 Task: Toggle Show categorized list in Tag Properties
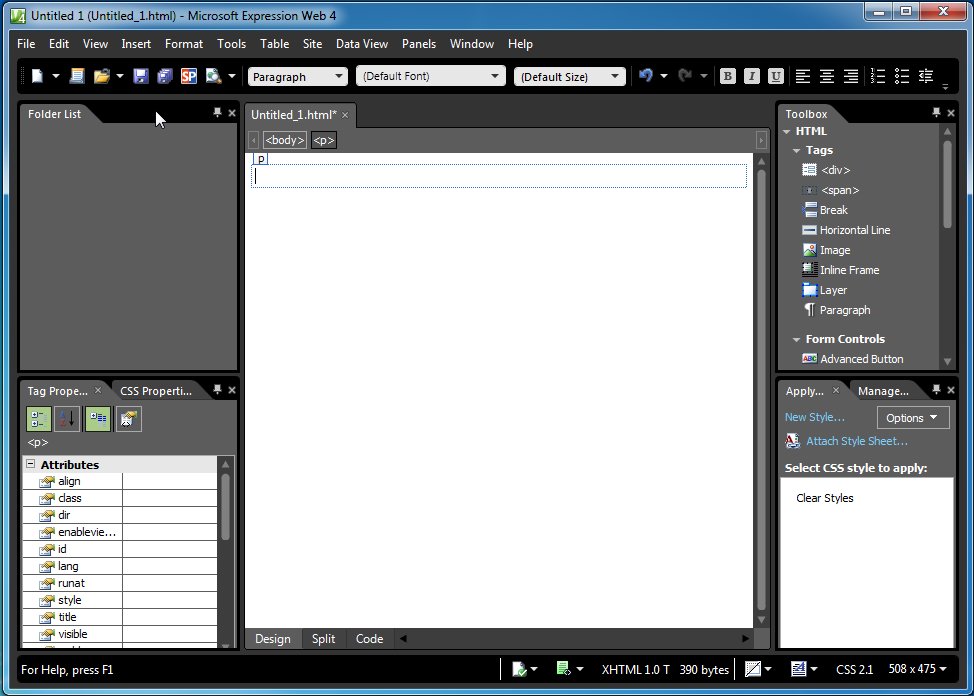pyautogui.click(x=39, y=419)
